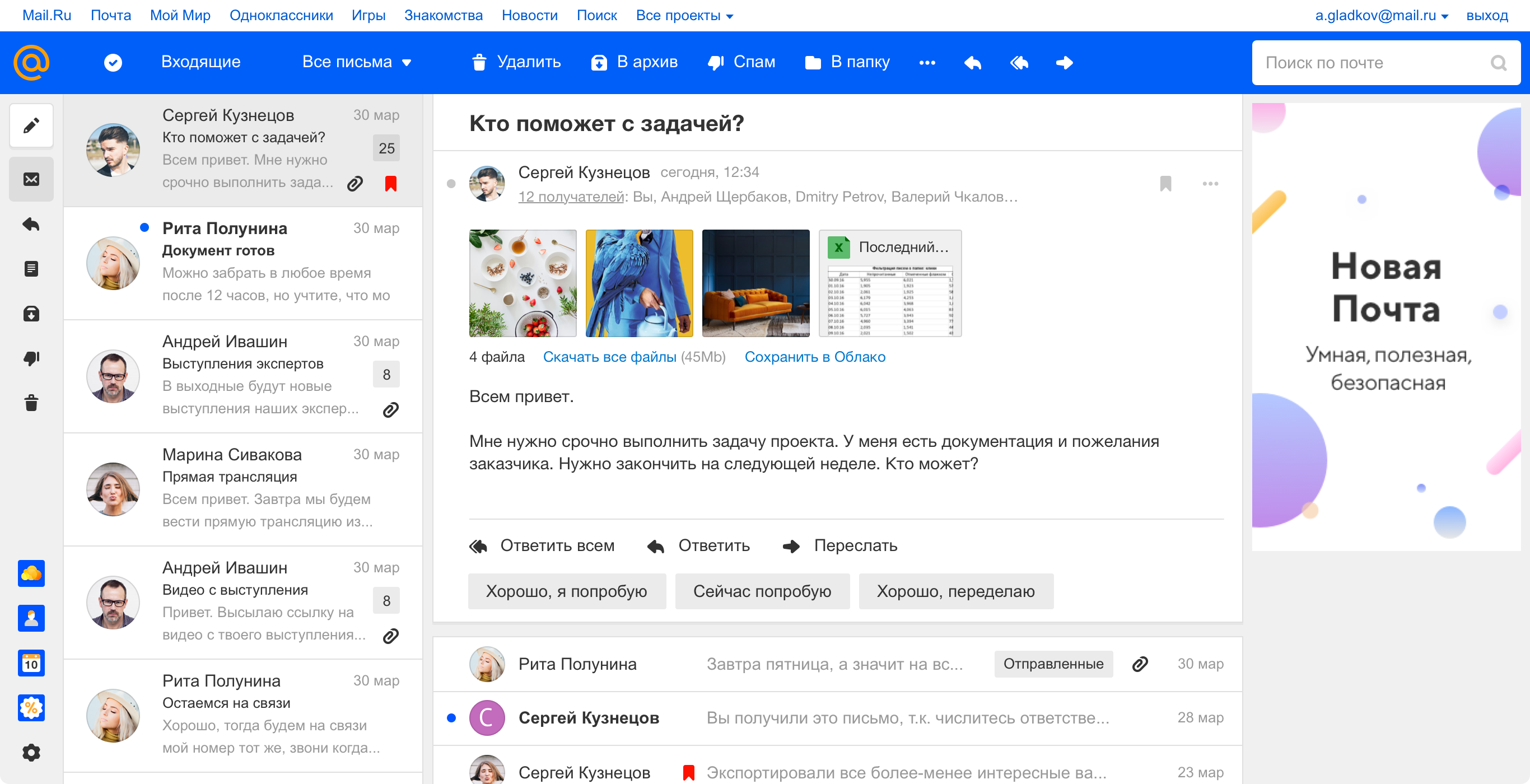
Task: Click the compose new message pencil icon
Action: point(31,125)
